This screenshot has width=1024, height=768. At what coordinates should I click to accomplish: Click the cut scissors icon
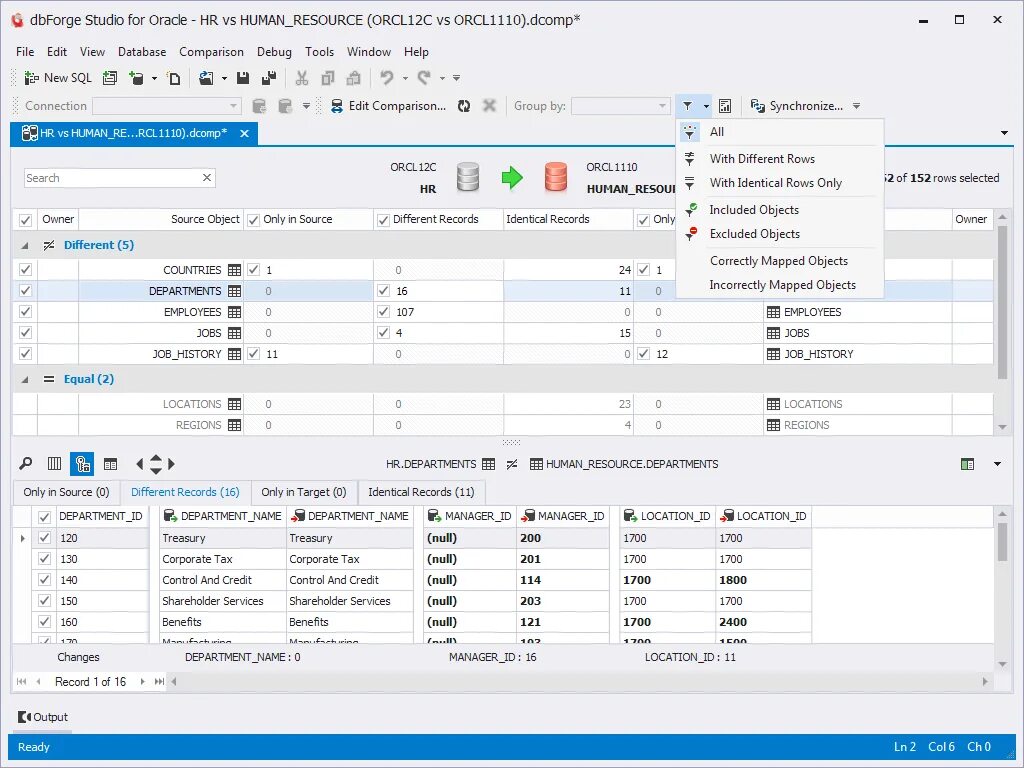point(302,78)
